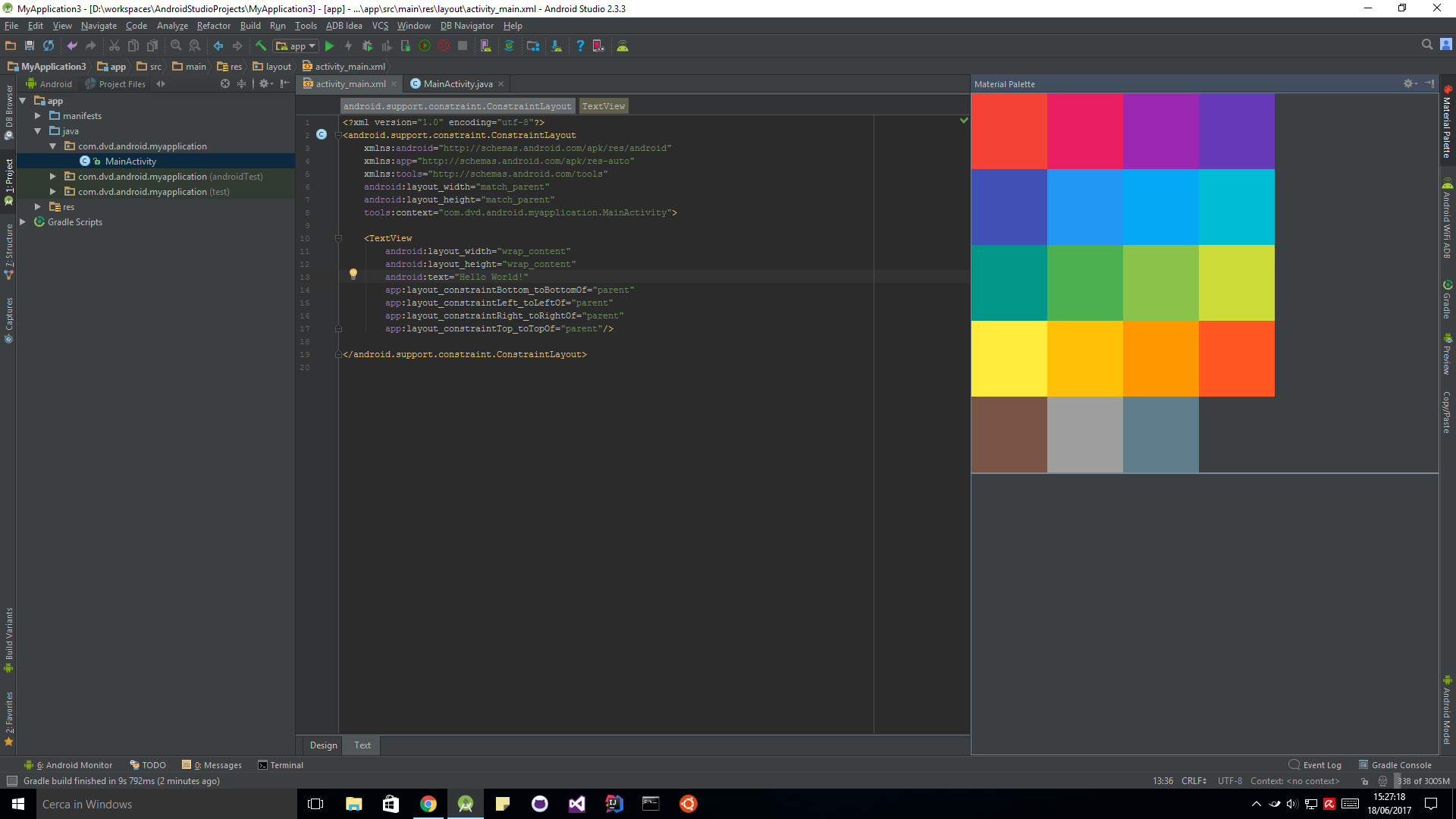This screenshot has width=1456, height=819.
Task: Toggle the Gradle side panel button
Action: 1447,300
